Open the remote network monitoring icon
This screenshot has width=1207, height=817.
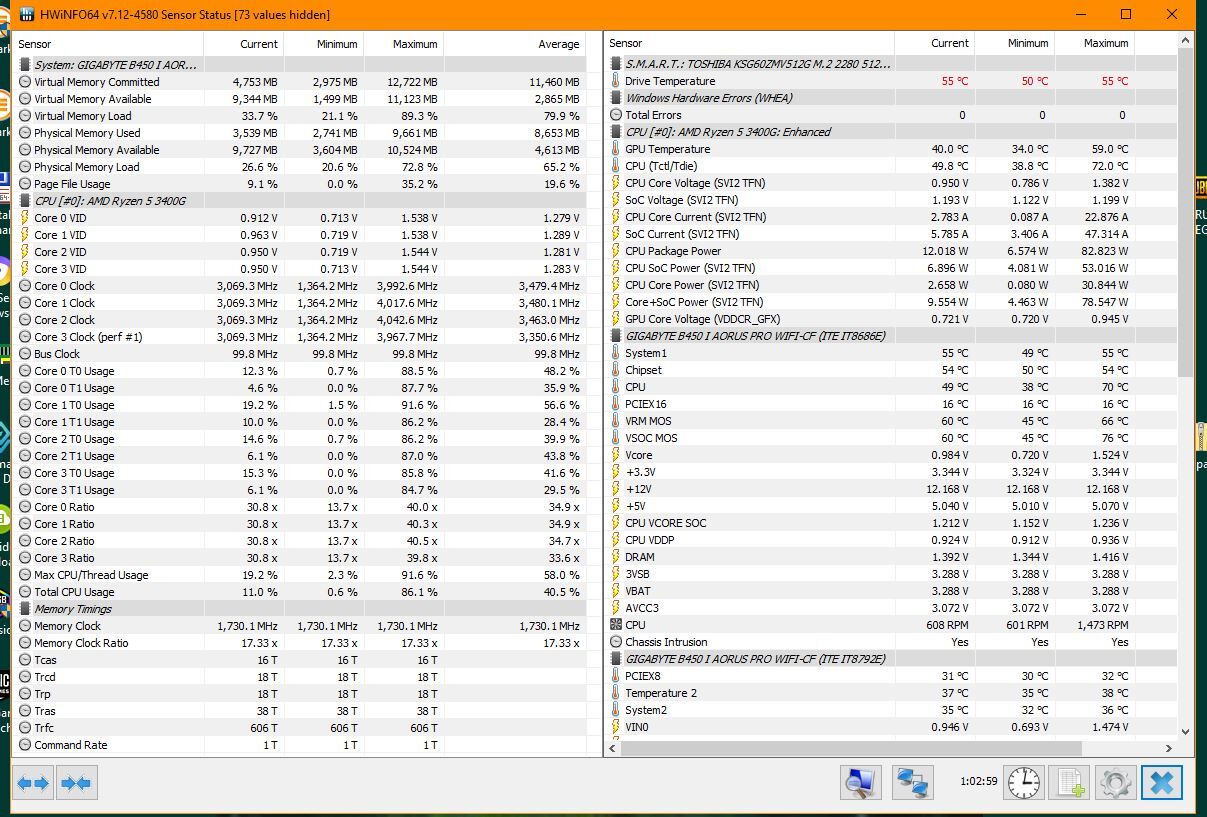(912, 783)
